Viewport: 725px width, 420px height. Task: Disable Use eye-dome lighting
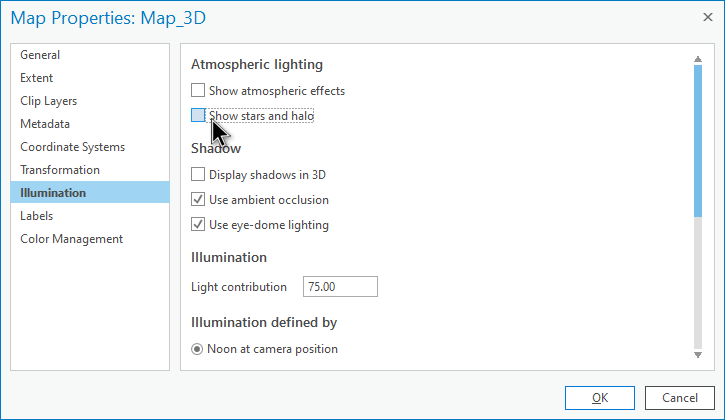(198, 225)
